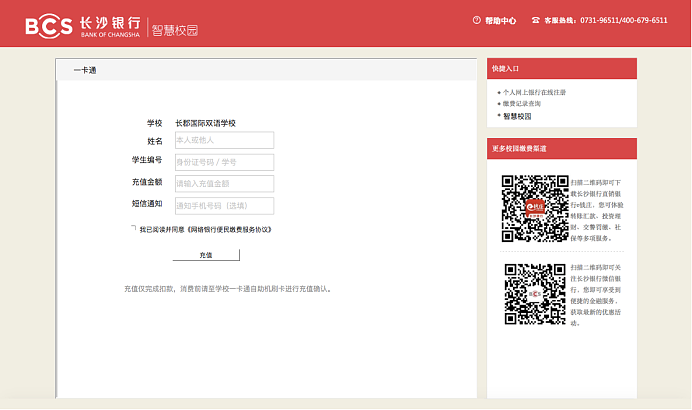Click the BCS Bank of Changsha logo
This screenshot has height=410, width=692.
[x=83, y=26]
